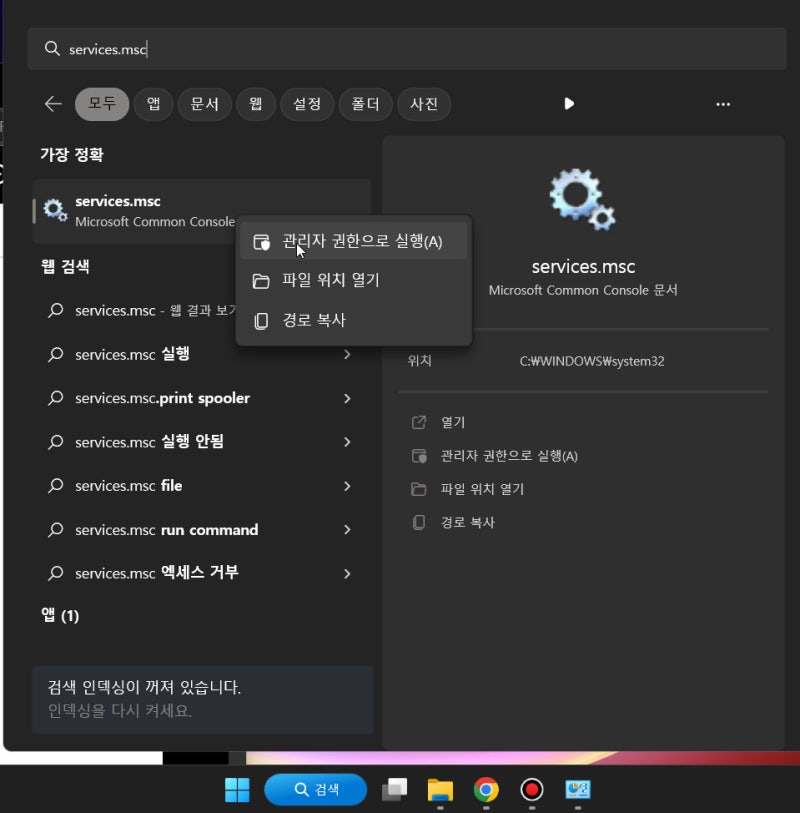The width and height of the screenshot is (800, 813).
Task: Open the services.msc 실행 web suggestion
Action: 132,354
